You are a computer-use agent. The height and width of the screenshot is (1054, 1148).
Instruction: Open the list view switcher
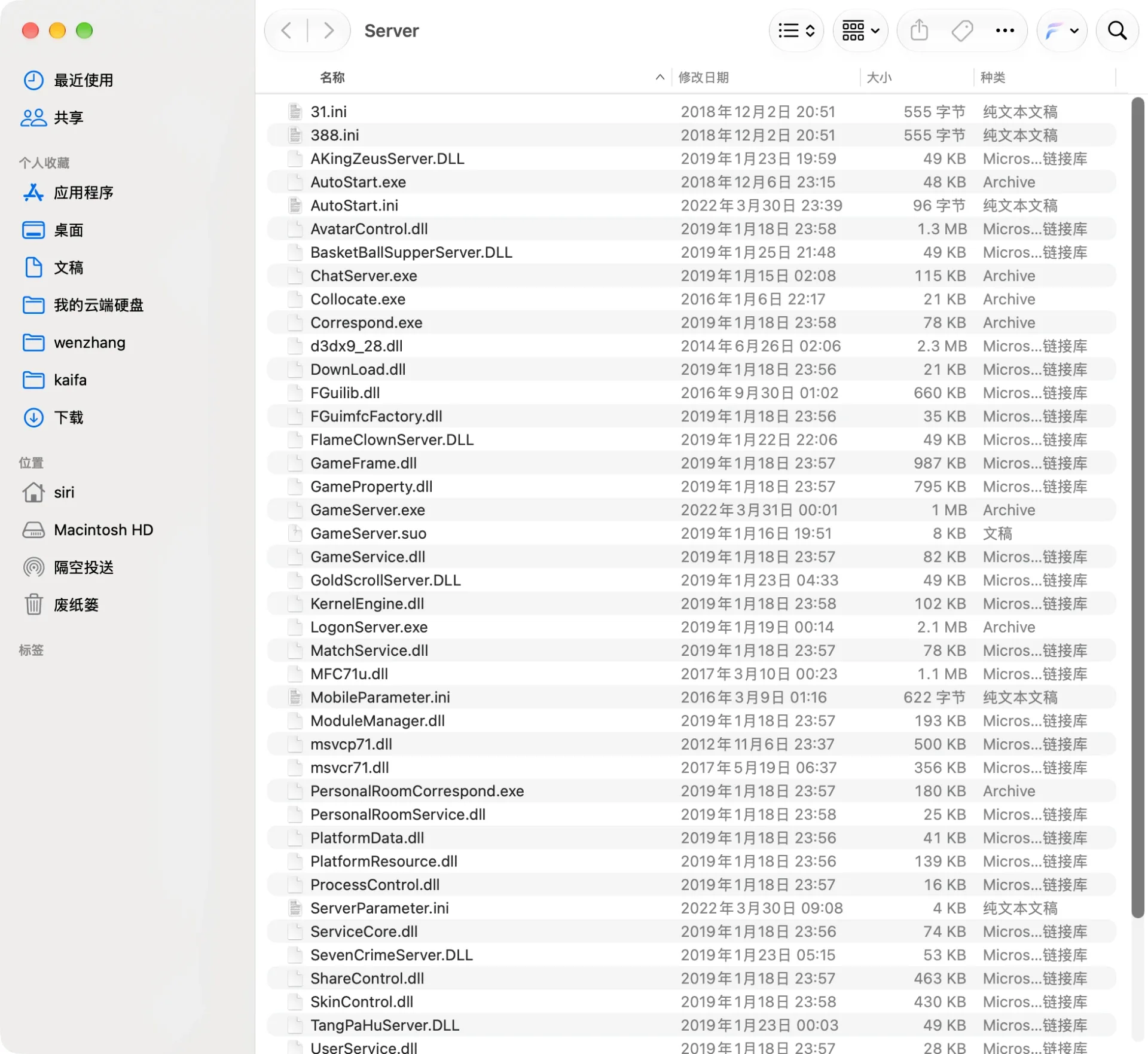tap(796, 30)
